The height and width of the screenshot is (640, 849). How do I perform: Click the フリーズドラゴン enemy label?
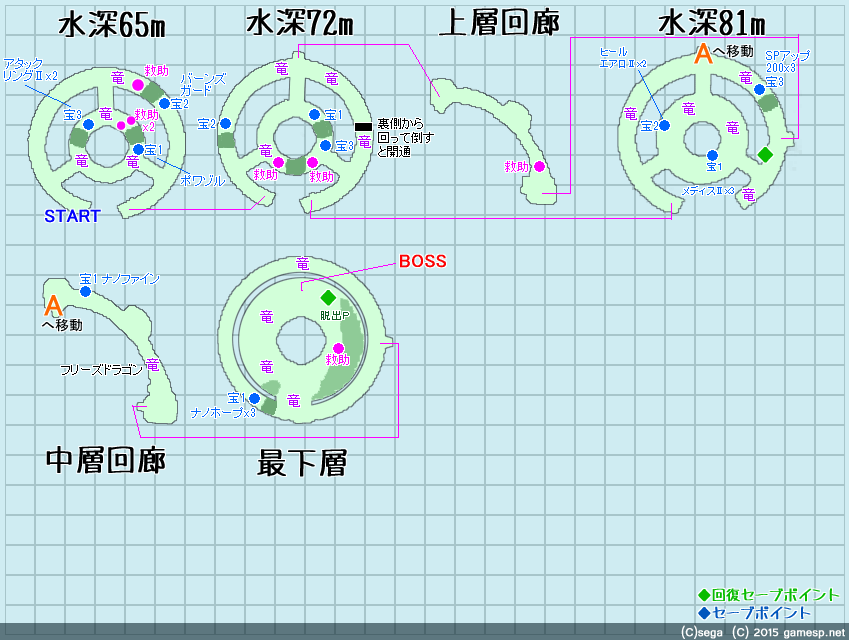coord(101,370)
